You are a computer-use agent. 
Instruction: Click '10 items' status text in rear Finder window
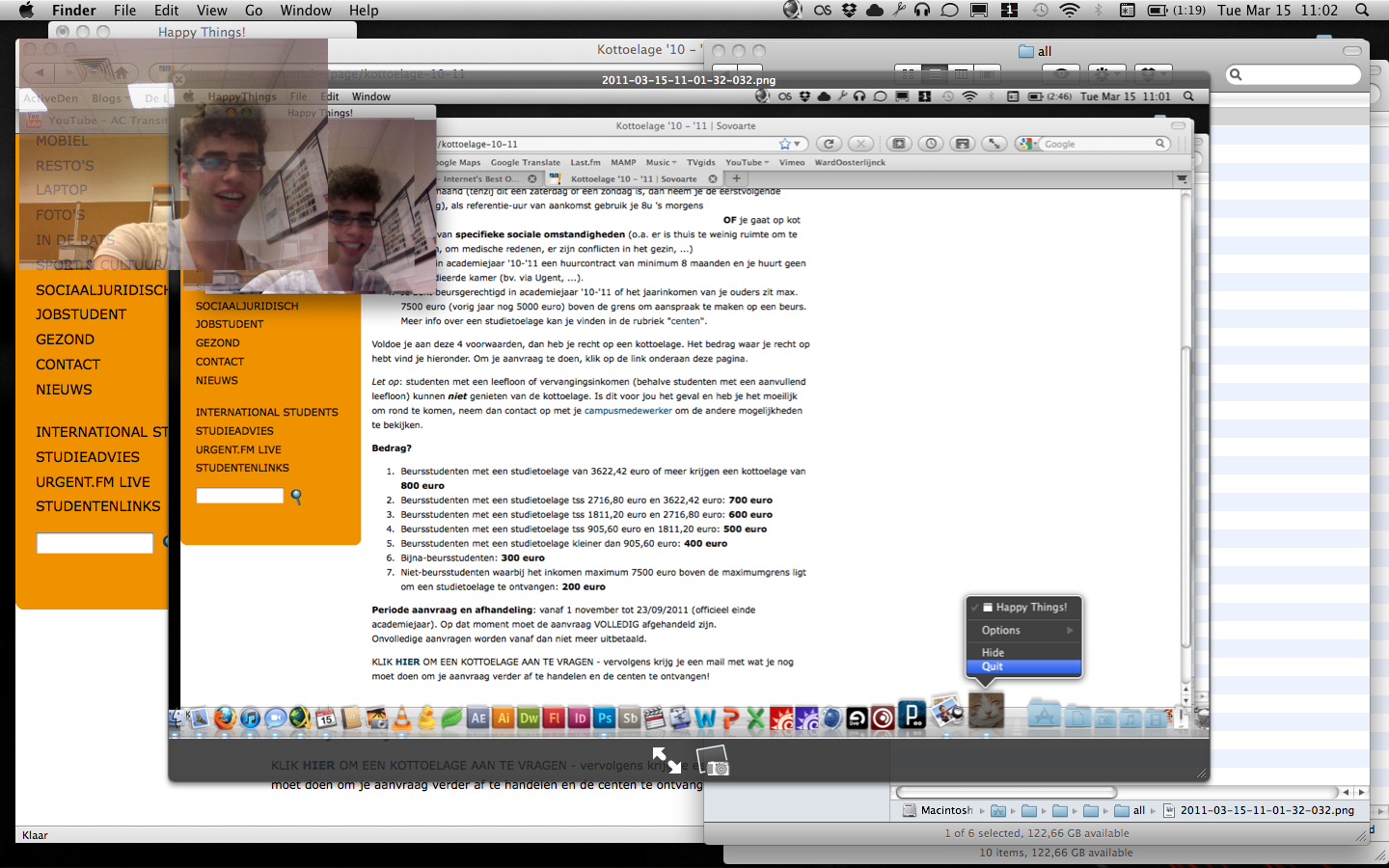click(1056, 853)
